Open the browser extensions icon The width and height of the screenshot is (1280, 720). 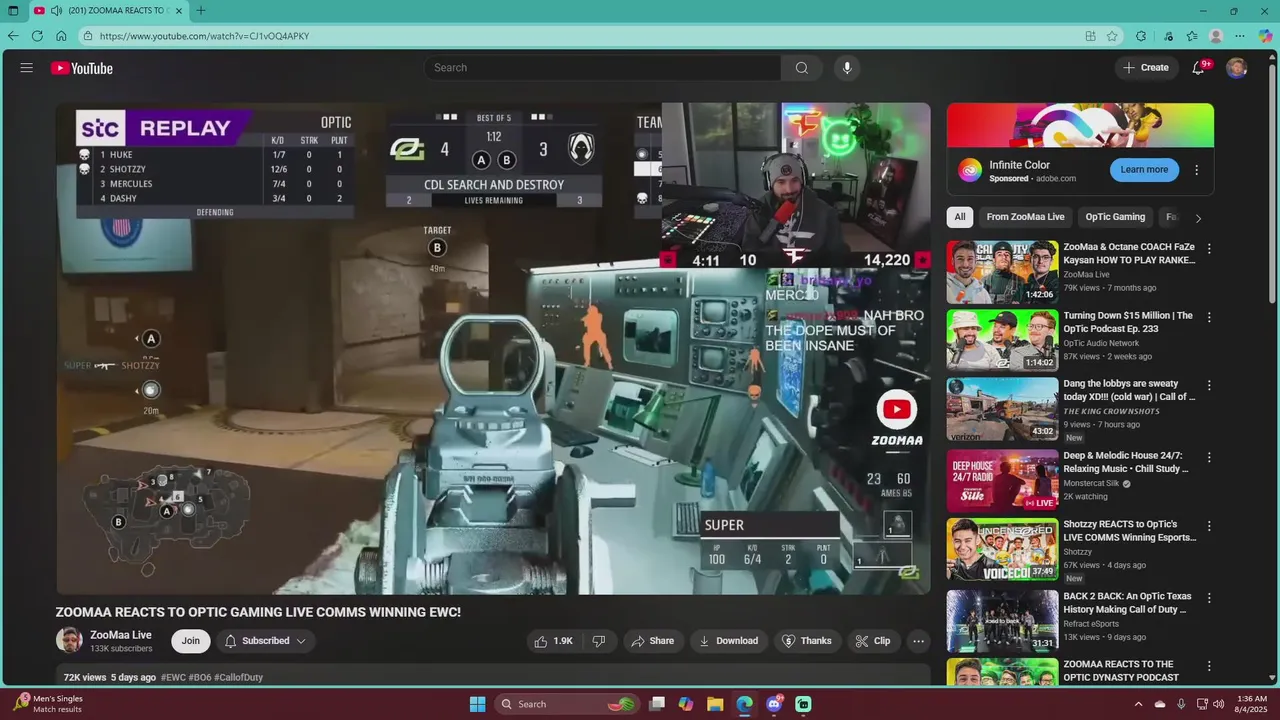(x=1141, y=36)
